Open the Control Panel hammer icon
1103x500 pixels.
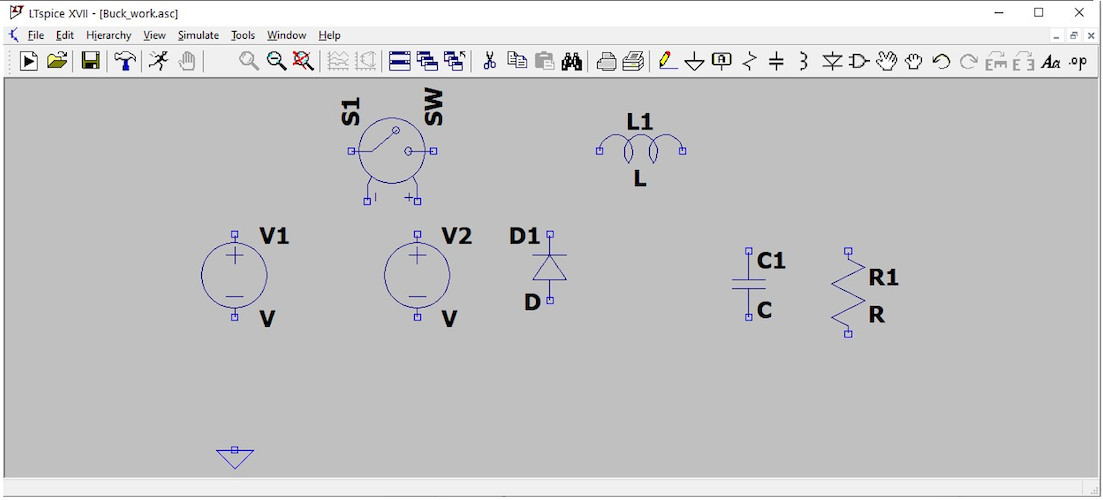click(x=124, y=62)
